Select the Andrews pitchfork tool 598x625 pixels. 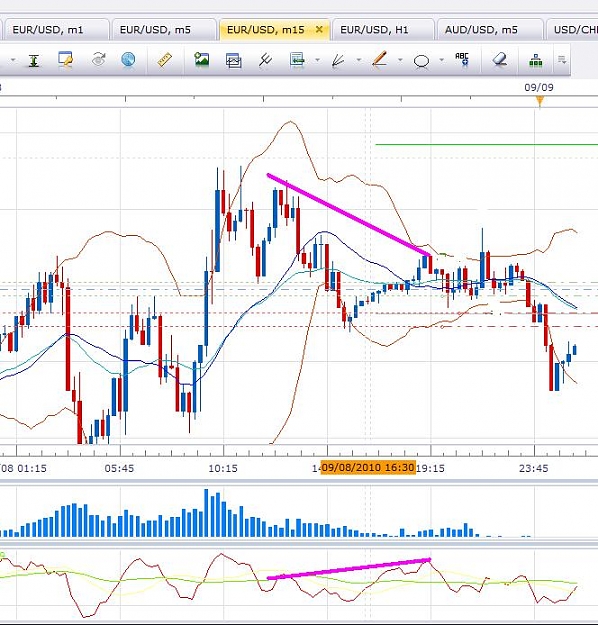click(x=265, y=60)
